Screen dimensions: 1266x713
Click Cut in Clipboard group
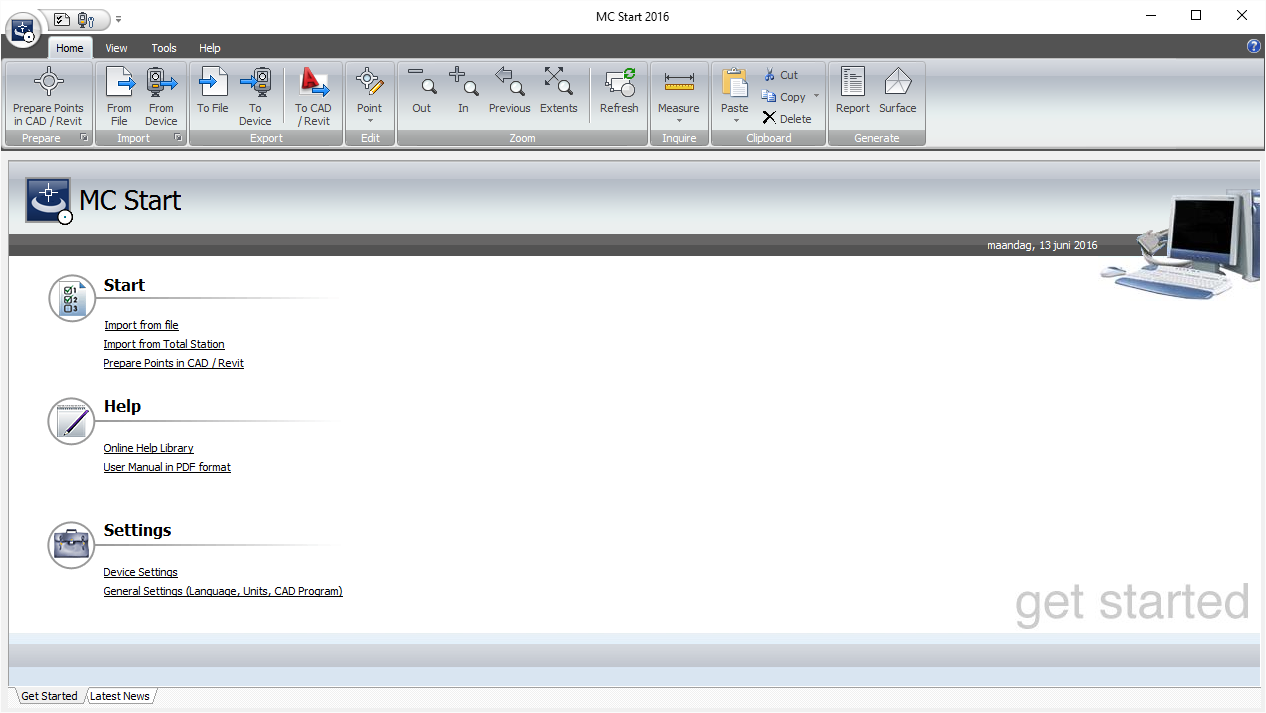[780, 75]
